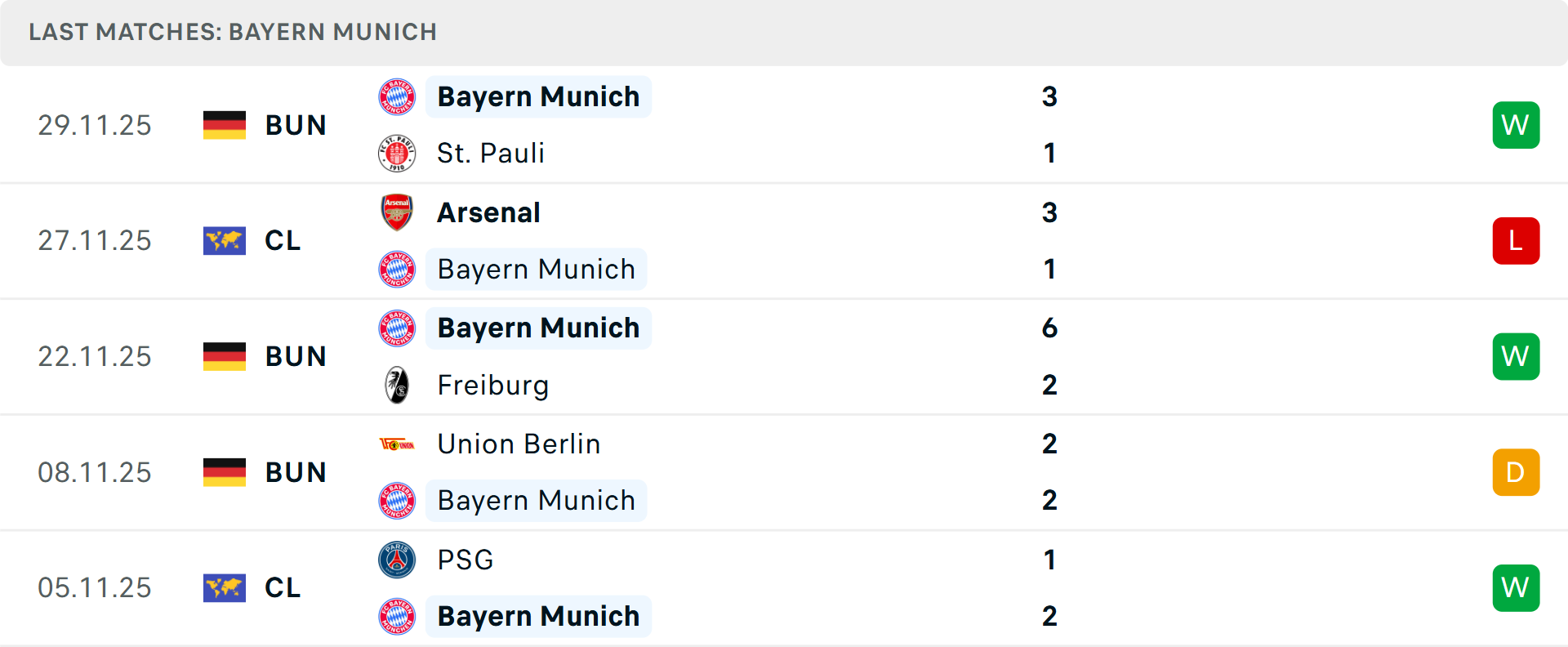Screen dimensions: 1568x647
Task: Open the Union Berlin team link
Action: pos(519,444)
